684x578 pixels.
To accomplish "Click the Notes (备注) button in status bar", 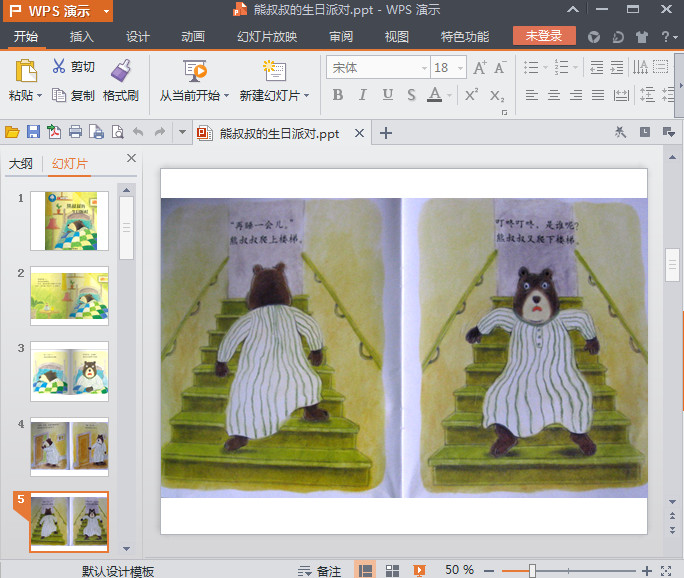I will coord(320,570).
